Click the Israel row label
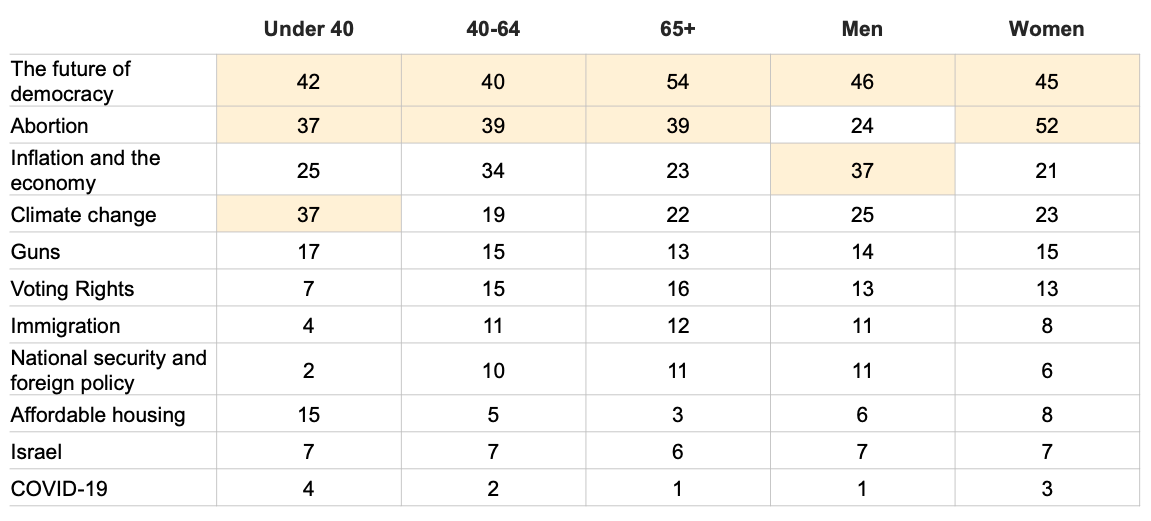The height and width of the screenshot is (521, 1151). point(36,452)
